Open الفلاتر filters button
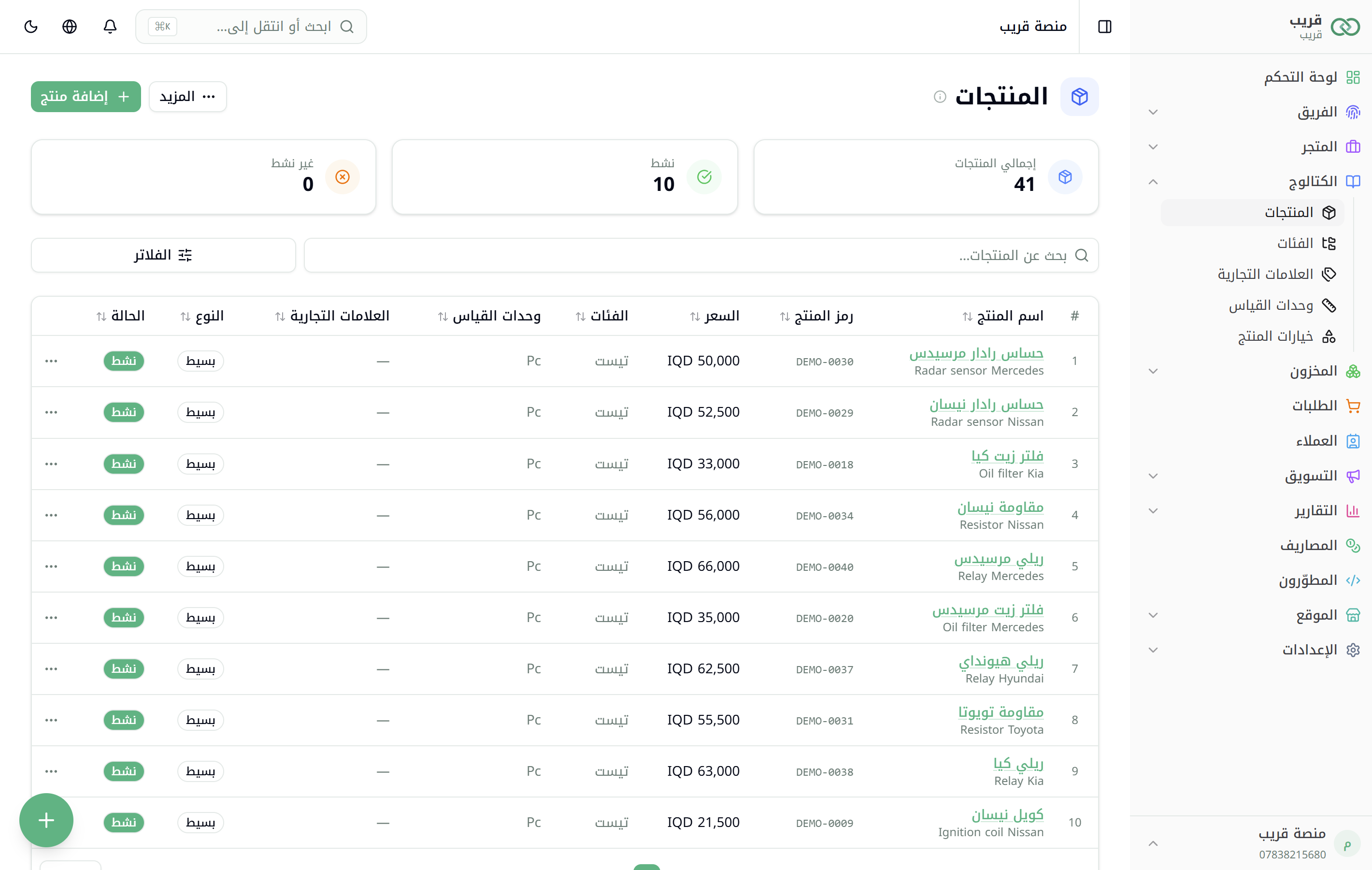This screenshot has height=870, width=1372. point(163,255)
